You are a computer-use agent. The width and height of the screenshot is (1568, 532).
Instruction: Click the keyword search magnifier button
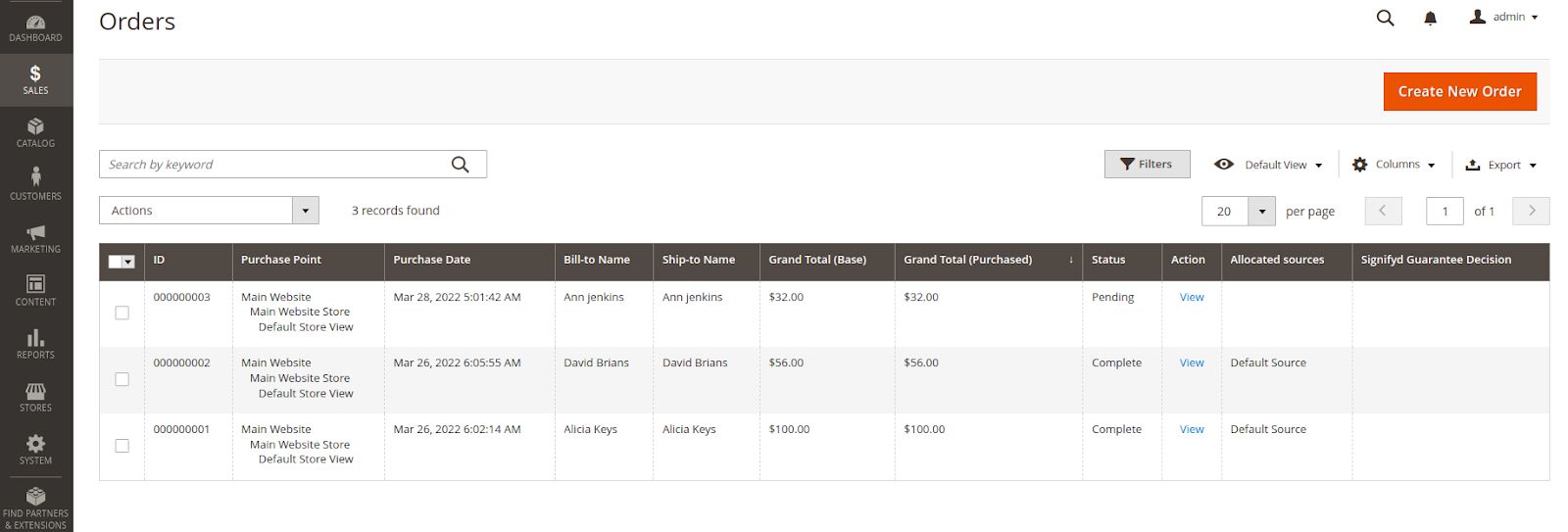coord(460,165)
